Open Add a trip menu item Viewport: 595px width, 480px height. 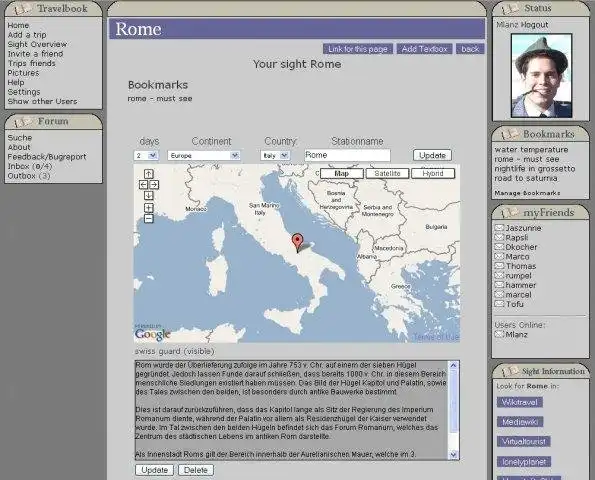click(x=27, y=35)
